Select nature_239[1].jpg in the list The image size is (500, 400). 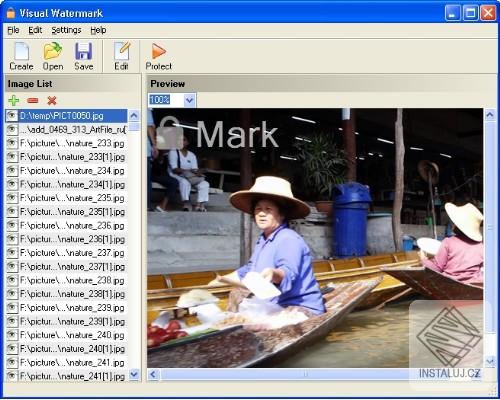coord(66,321)
